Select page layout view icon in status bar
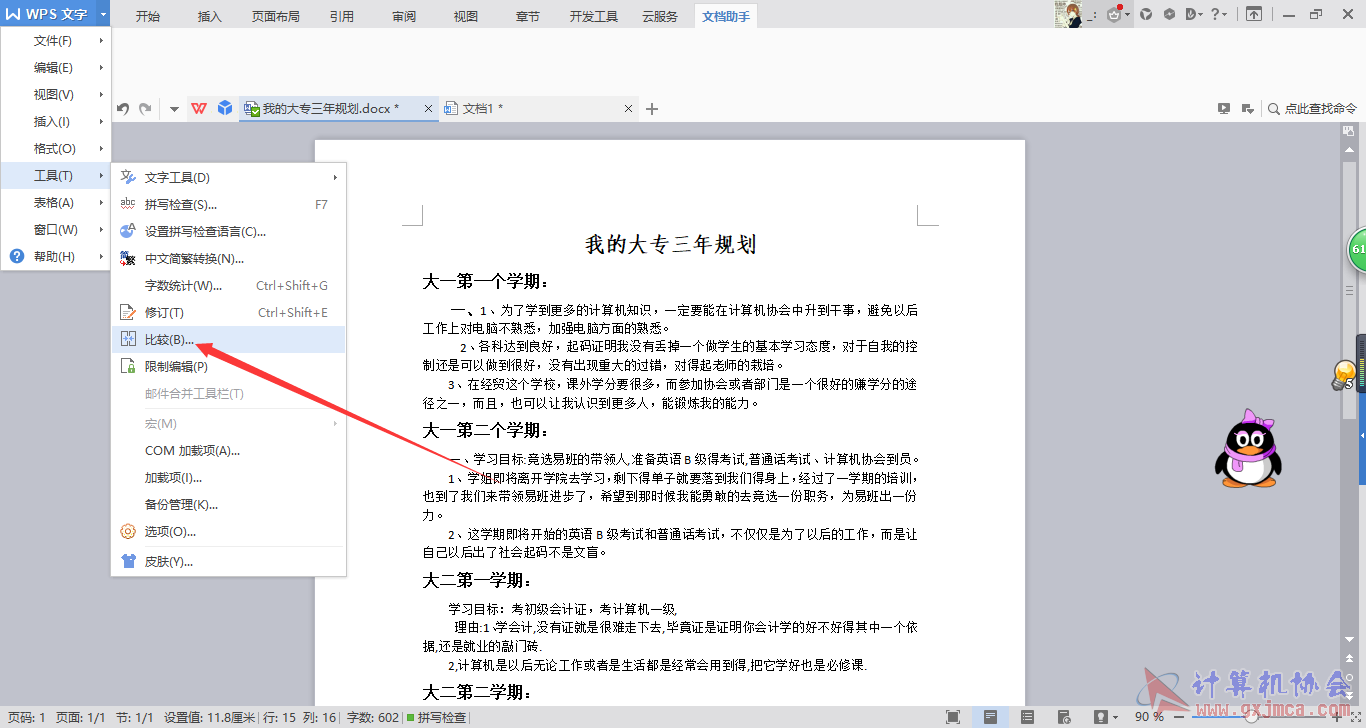Viewport: 1366px width, 728px height. [990, 717]
